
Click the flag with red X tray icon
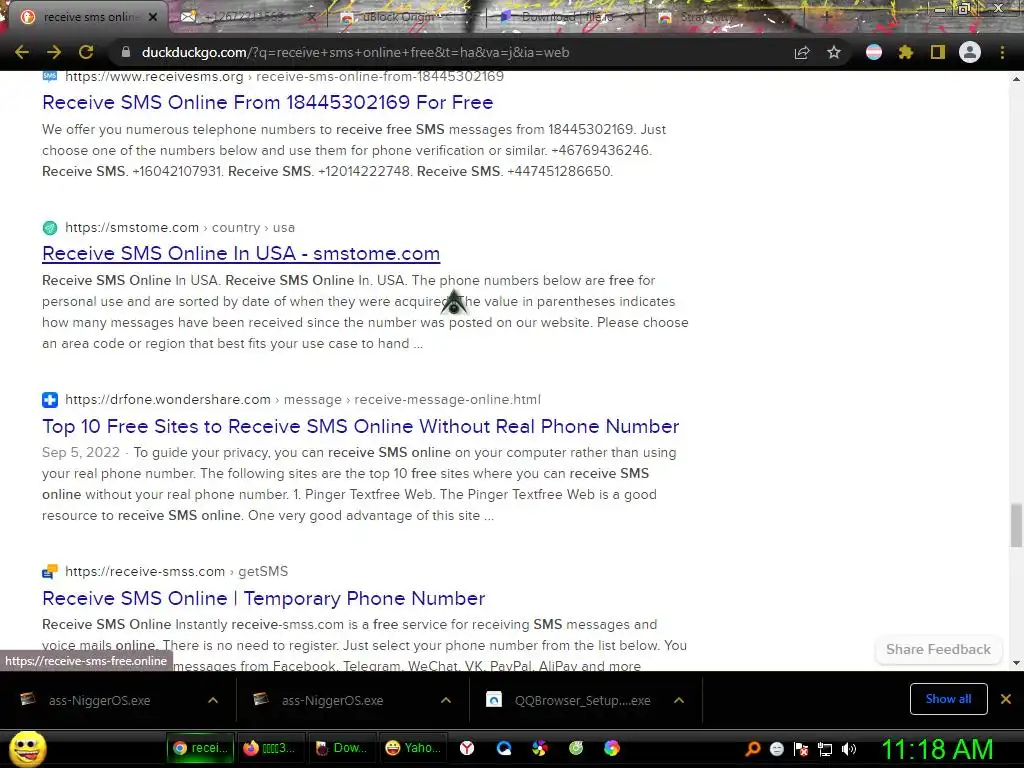[x=801, y=749]
